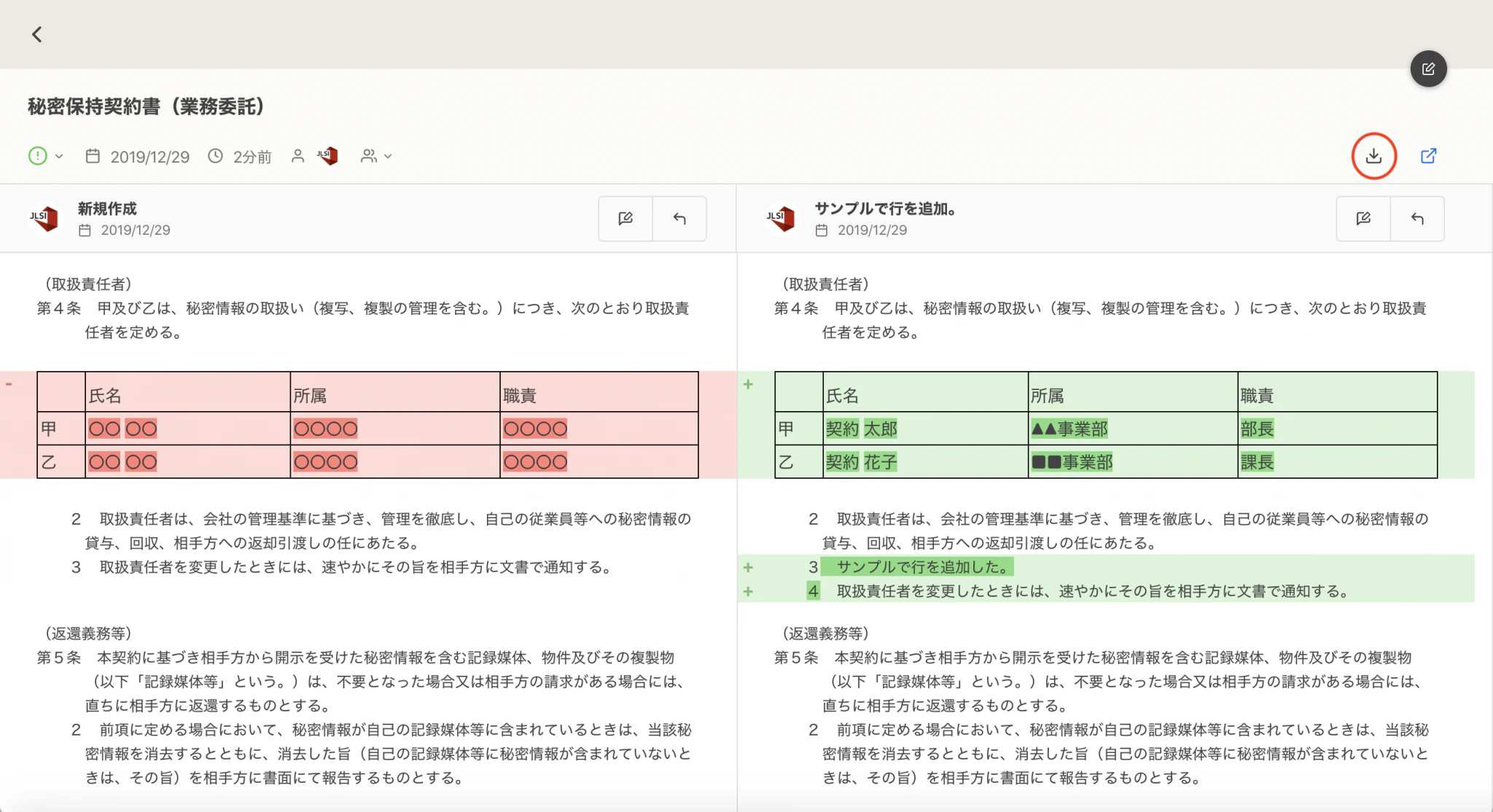
Task: Click plus marker beside added table
Action: pos(748,384)
